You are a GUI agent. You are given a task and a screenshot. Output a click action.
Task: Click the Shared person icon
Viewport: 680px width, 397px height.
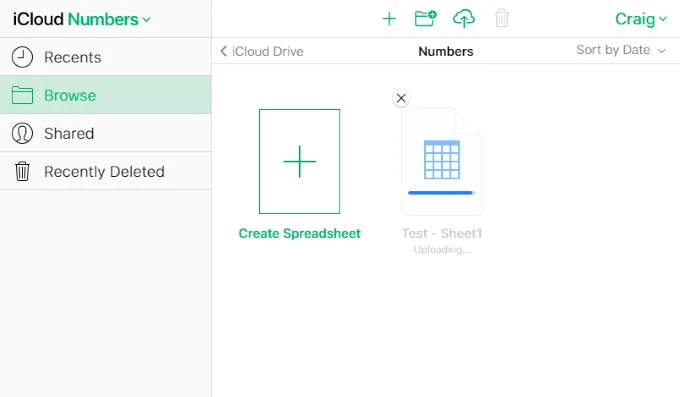22,133
